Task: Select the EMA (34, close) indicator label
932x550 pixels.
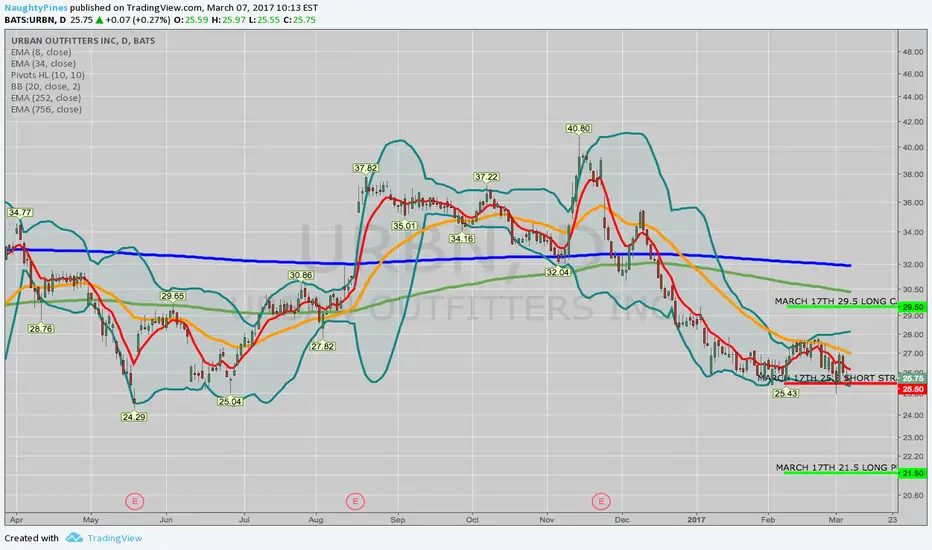Action: pyautogui.click(x=43, y=64)
